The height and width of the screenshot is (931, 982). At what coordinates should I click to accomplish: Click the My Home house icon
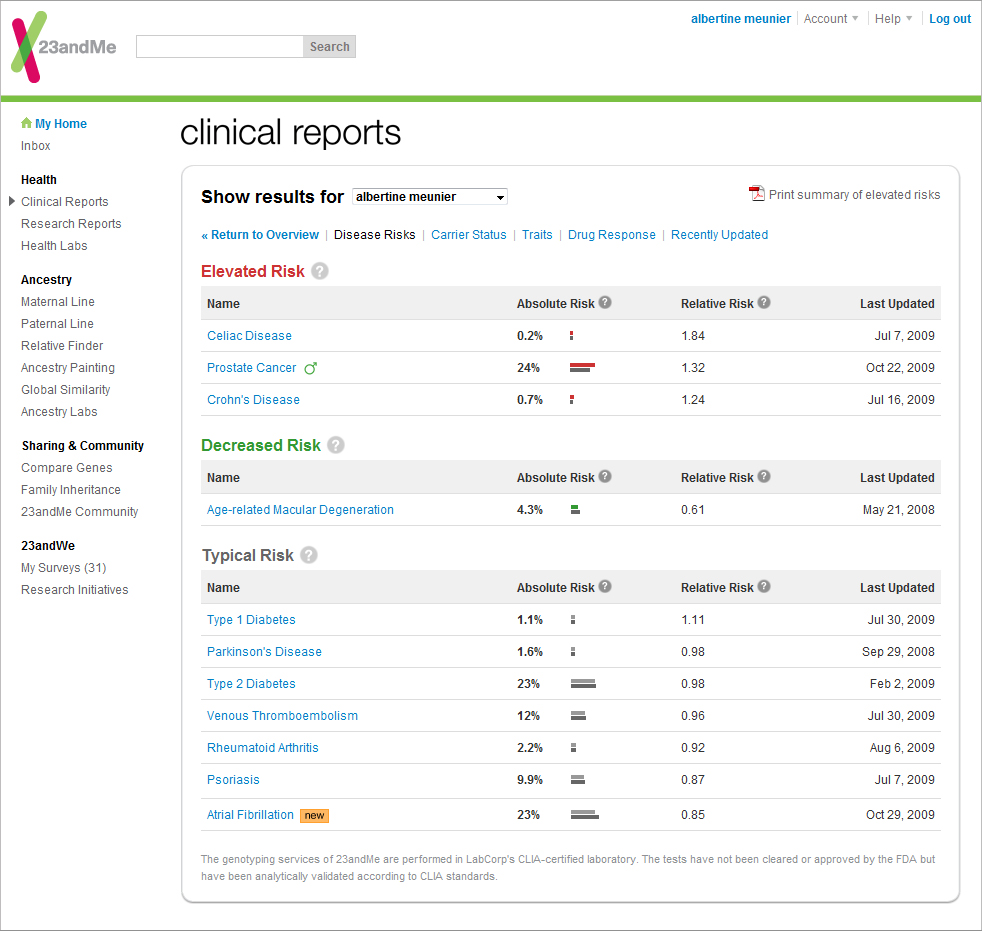26,123
